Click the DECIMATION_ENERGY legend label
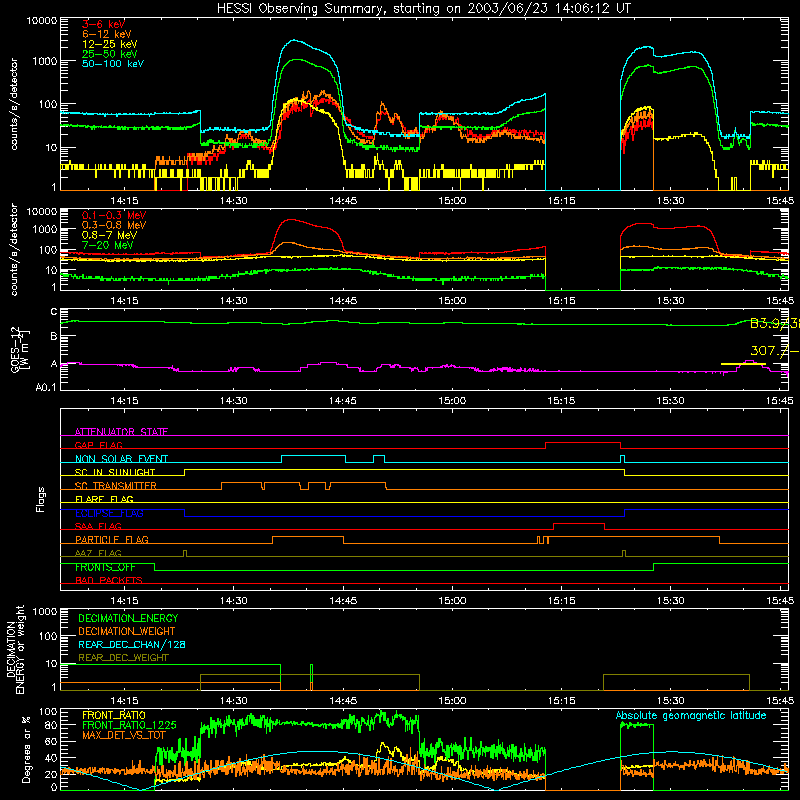 [128, 618]
